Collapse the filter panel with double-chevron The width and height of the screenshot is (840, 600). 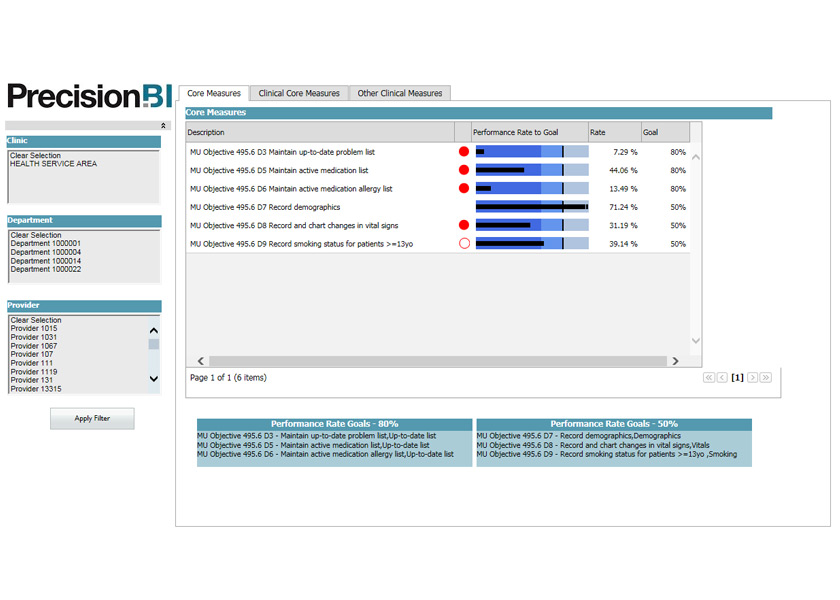(x=163, y=126)
